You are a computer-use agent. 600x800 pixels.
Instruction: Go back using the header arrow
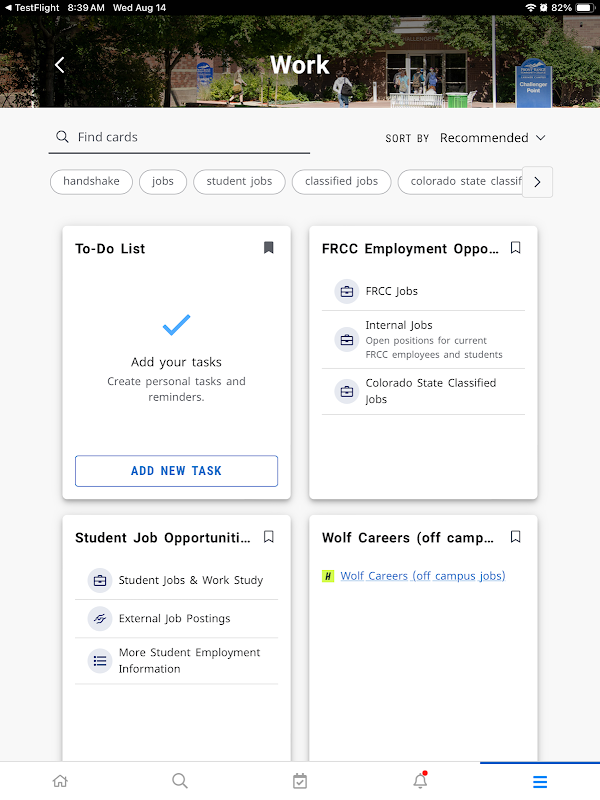tap(60, 65)
